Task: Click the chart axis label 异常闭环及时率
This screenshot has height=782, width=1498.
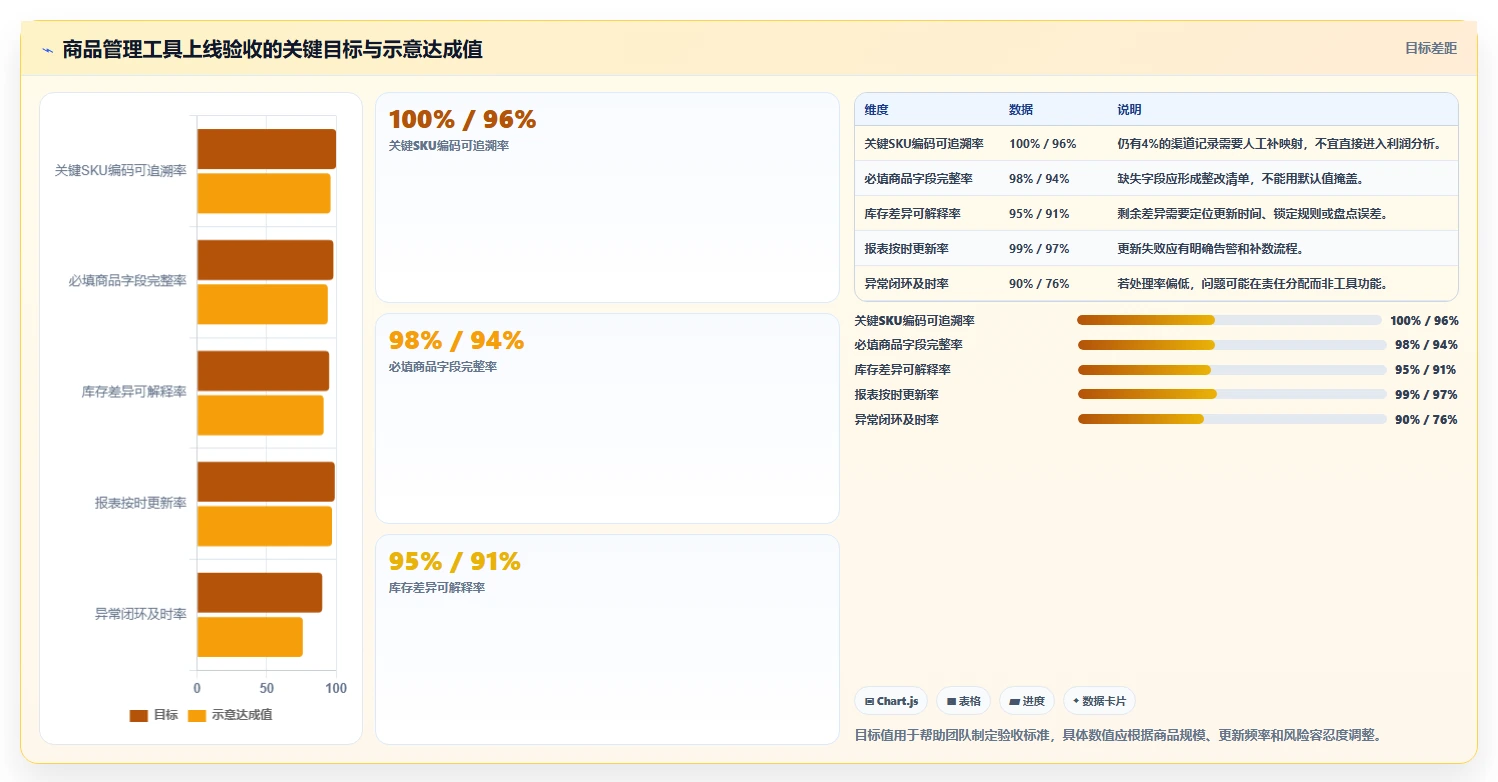Action: 141,614
